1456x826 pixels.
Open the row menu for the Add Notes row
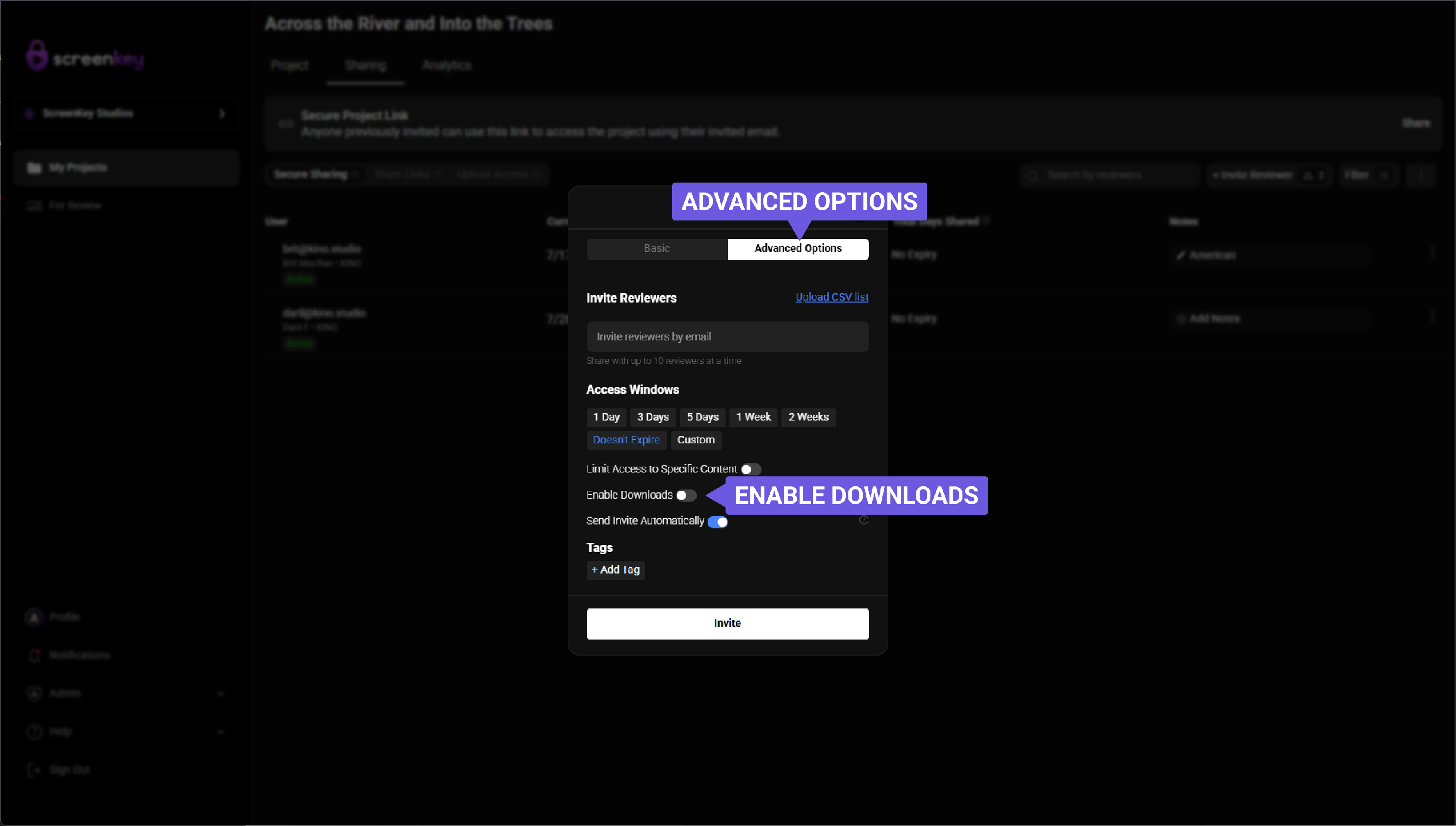pyautogui.click(x=1432, y=316)
